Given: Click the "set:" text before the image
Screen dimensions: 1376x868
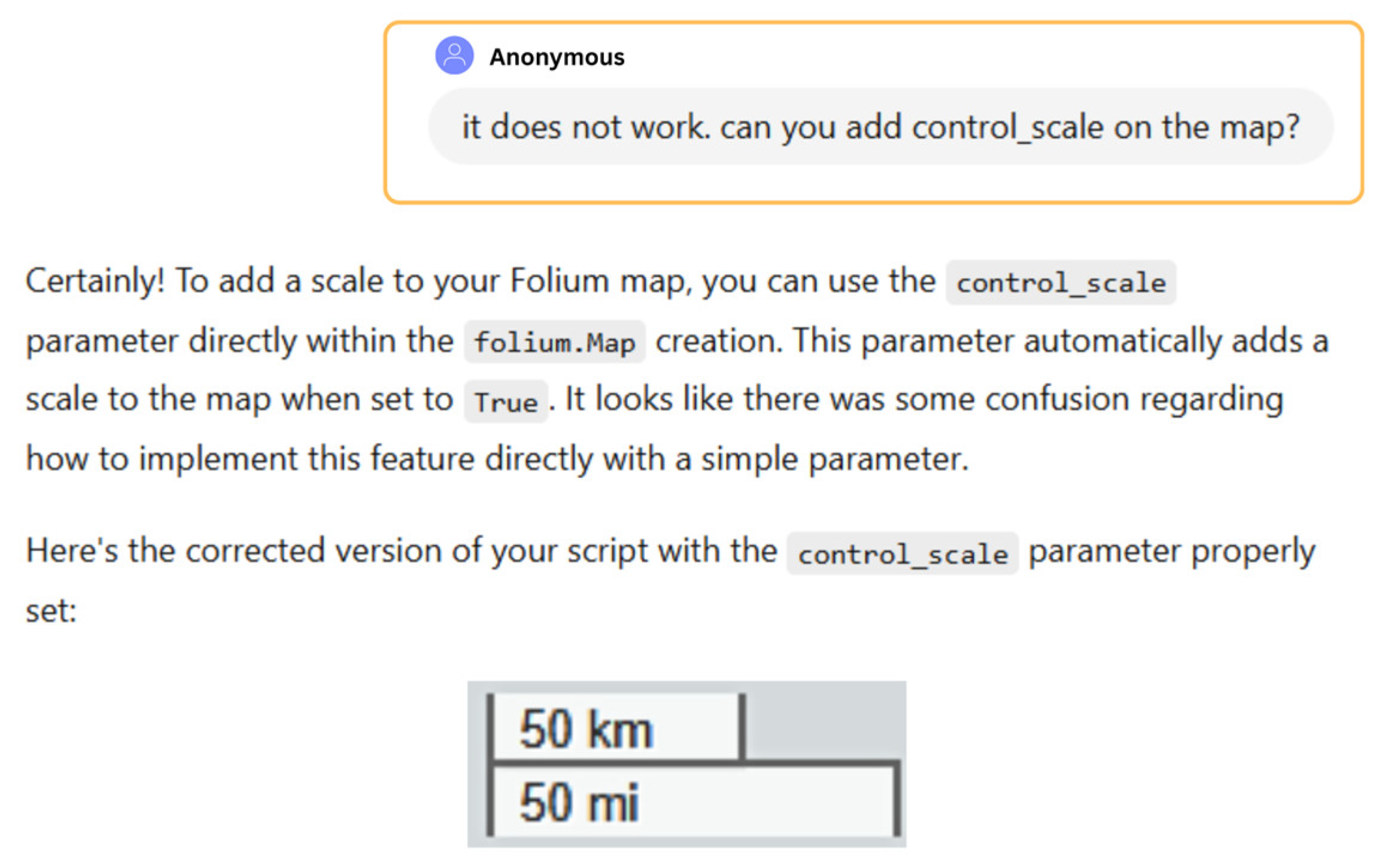Looking at the screenshot, I should tap(51, 611).
